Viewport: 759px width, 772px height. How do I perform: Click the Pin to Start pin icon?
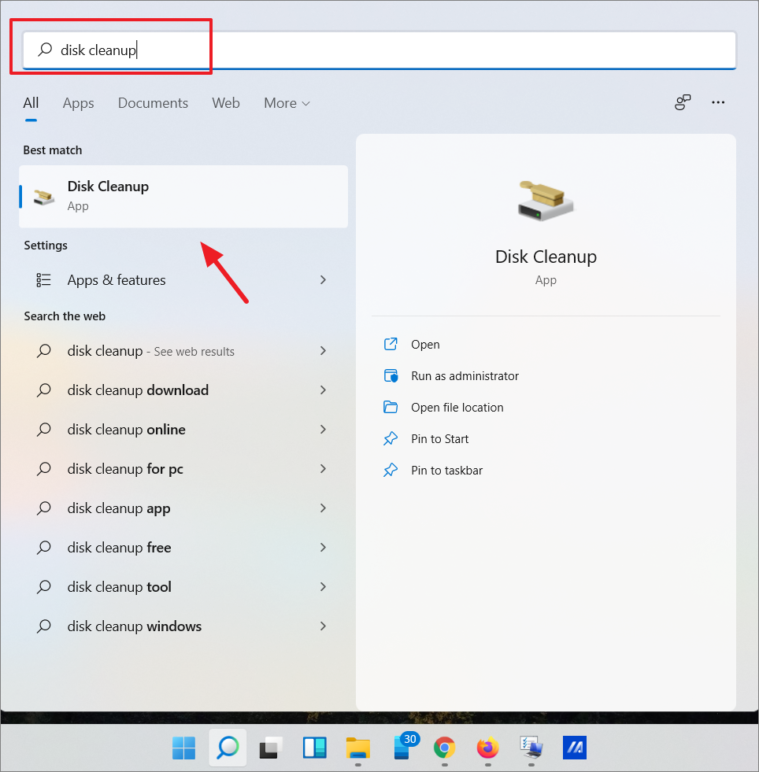click(x=390, y=438)
